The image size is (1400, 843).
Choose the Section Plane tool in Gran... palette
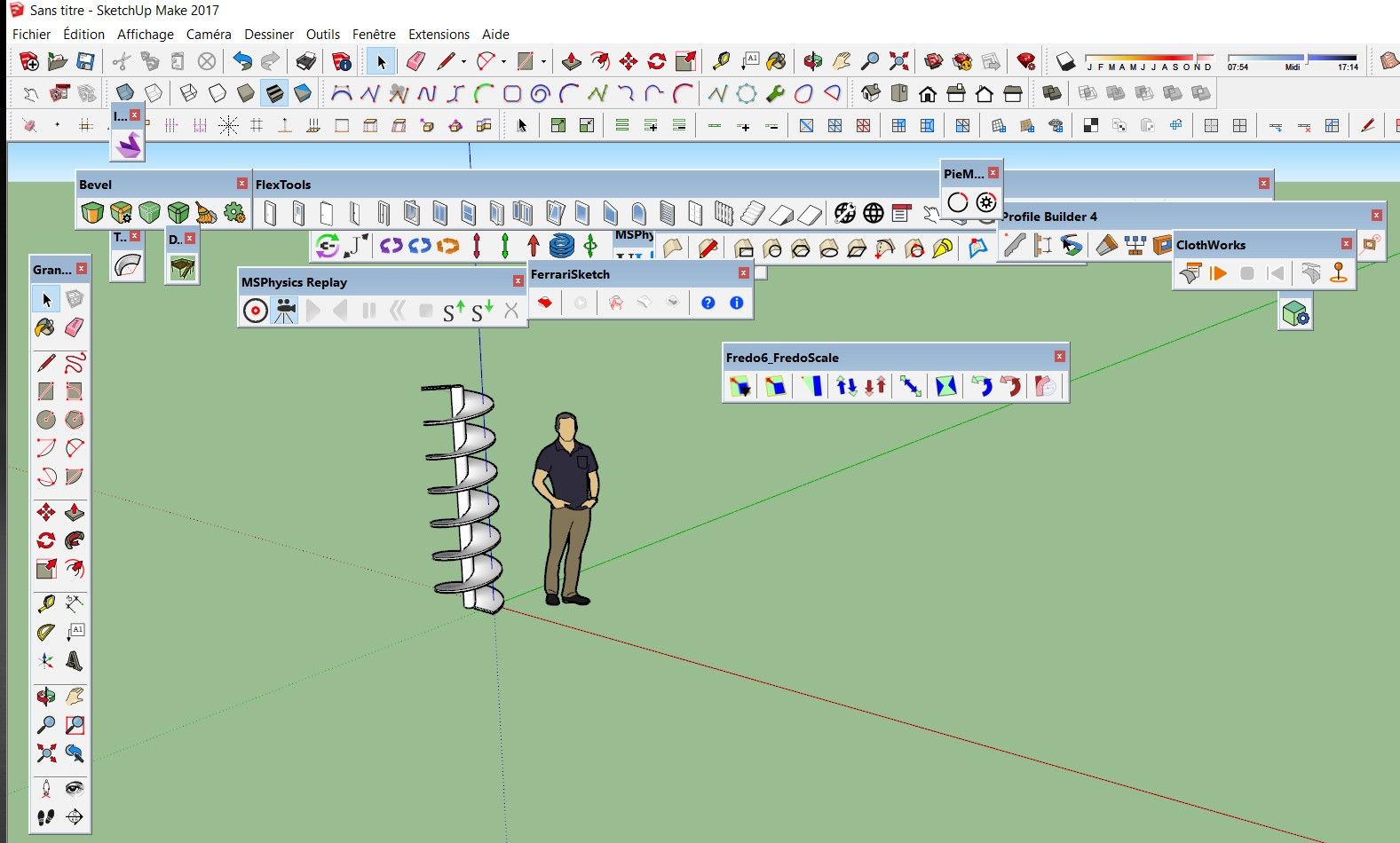[x=75, y=817]
